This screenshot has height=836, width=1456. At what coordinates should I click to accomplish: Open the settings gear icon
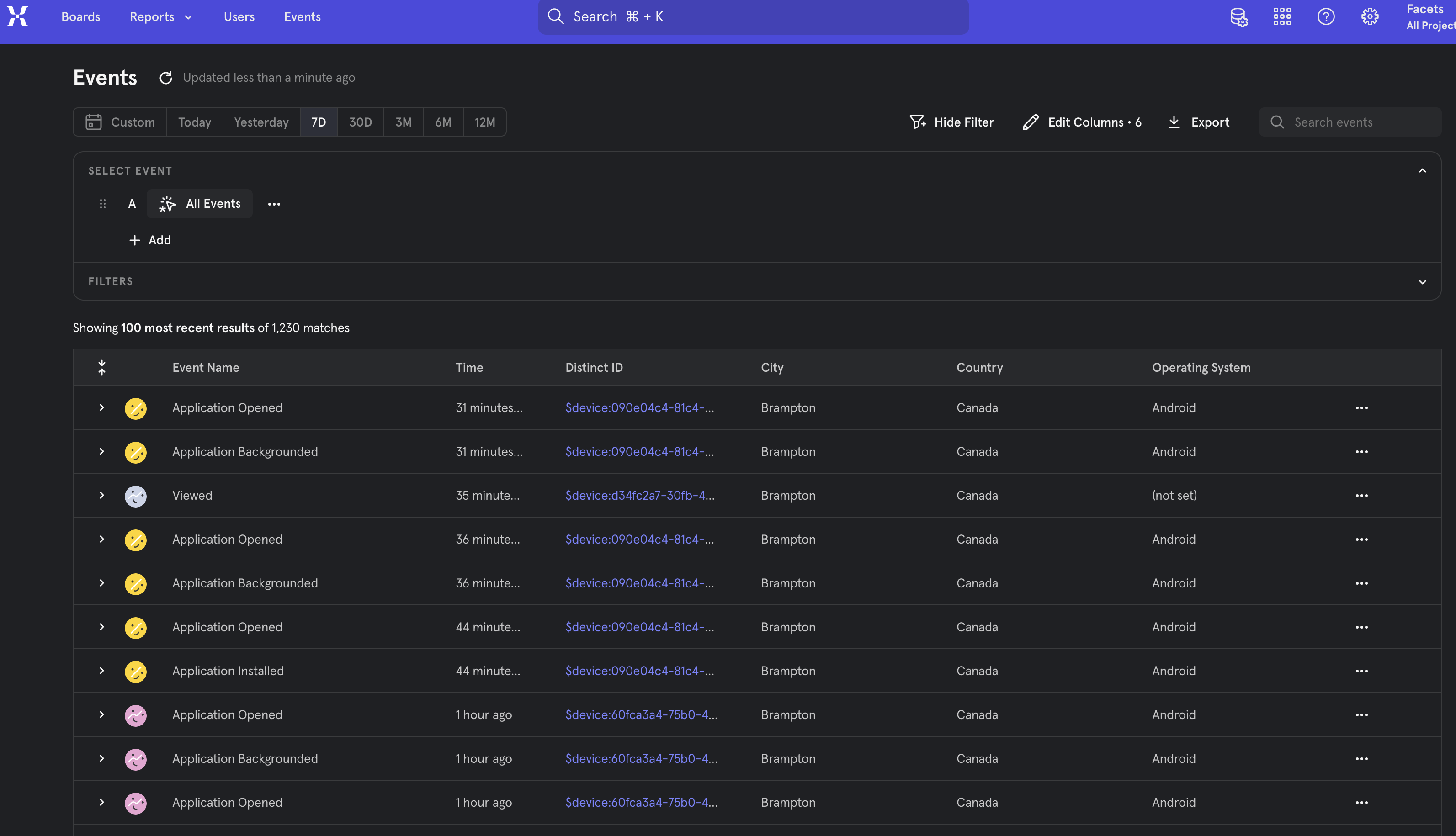pos(1370,16)
